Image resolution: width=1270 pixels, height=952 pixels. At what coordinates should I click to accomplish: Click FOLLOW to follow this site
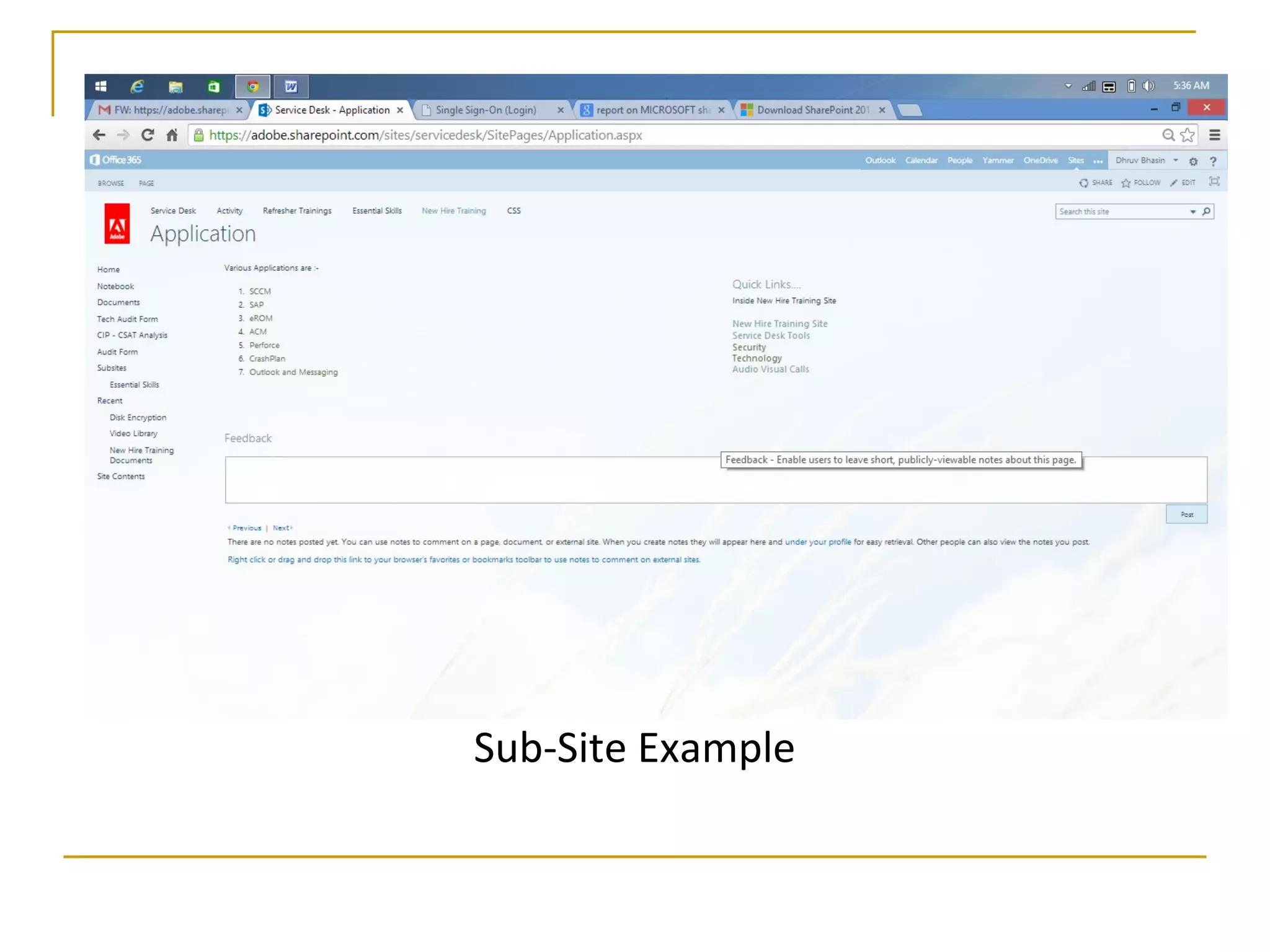click(x=1140, y=183)
